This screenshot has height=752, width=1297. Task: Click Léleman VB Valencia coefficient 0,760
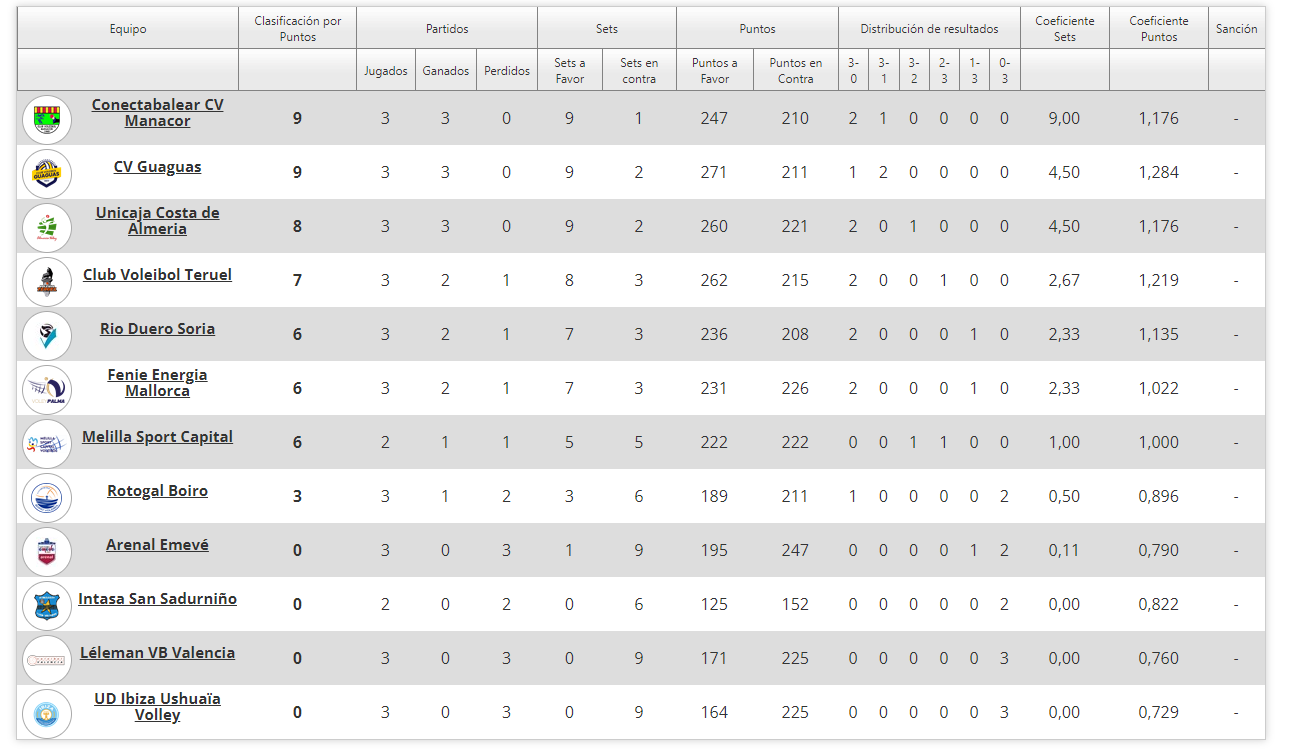[x=1159, y=659]
